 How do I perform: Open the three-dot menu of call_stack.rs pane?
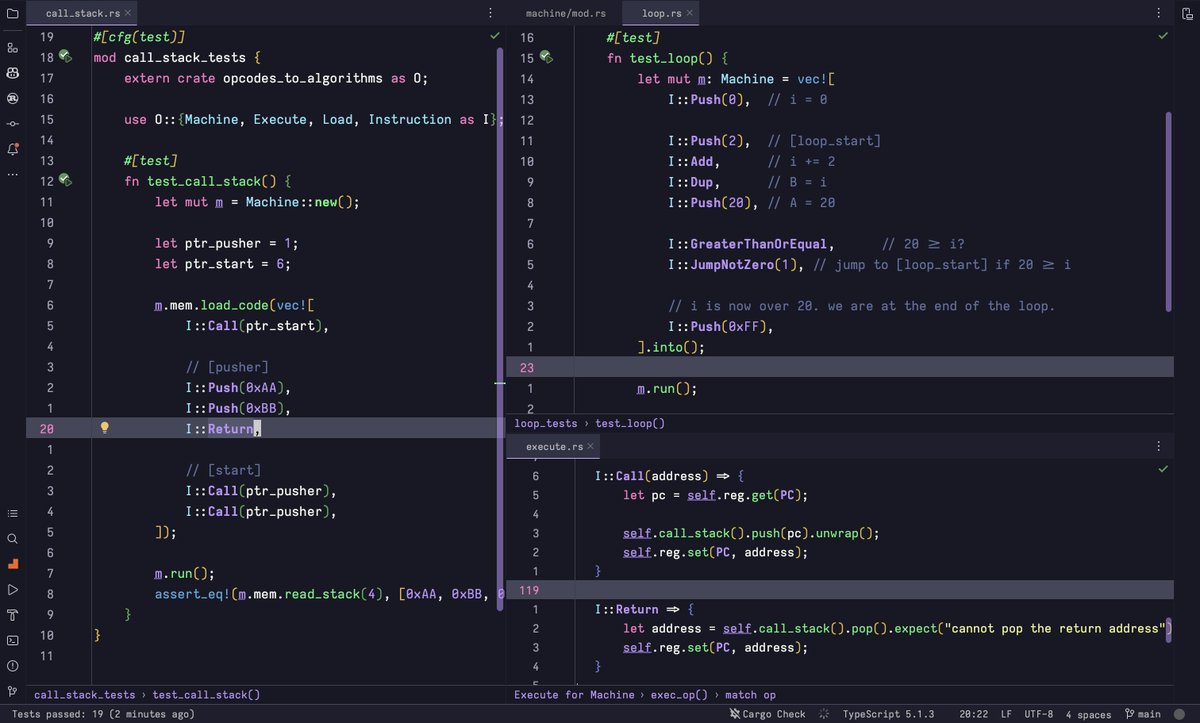490,13
